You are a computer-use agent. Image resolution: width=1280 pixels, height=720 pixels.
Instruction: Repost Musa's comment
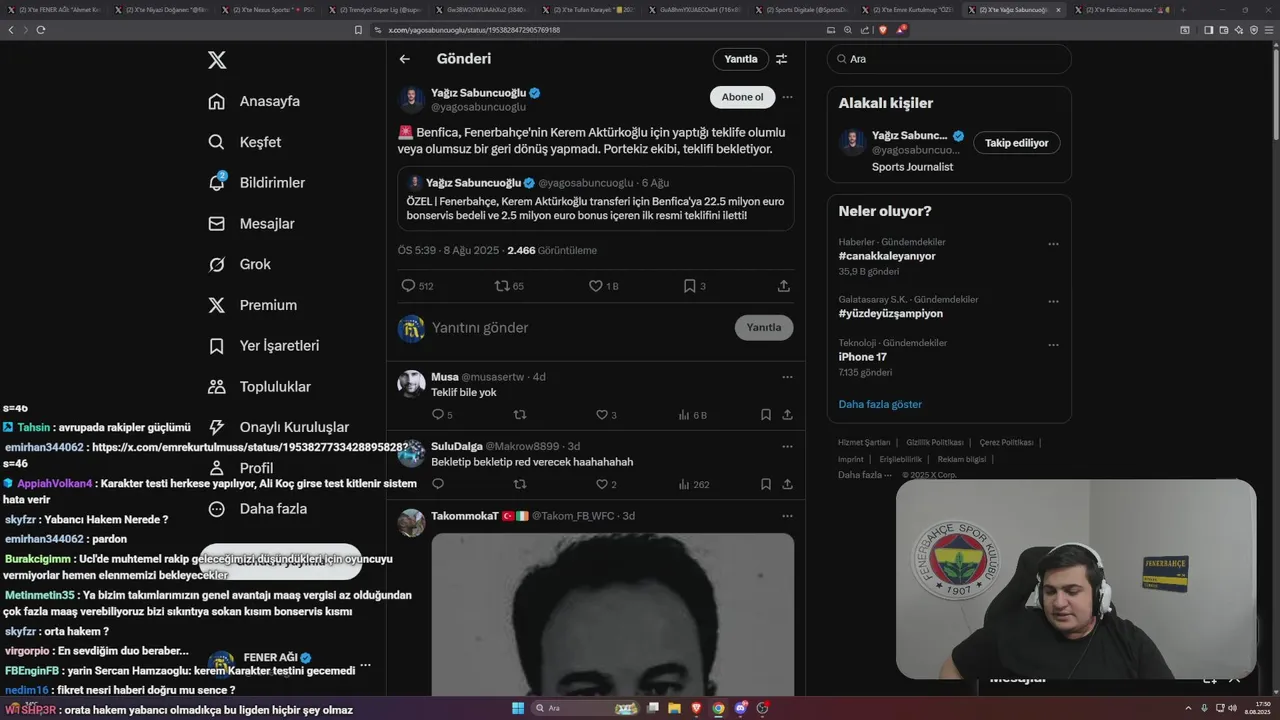pos(520,415)
